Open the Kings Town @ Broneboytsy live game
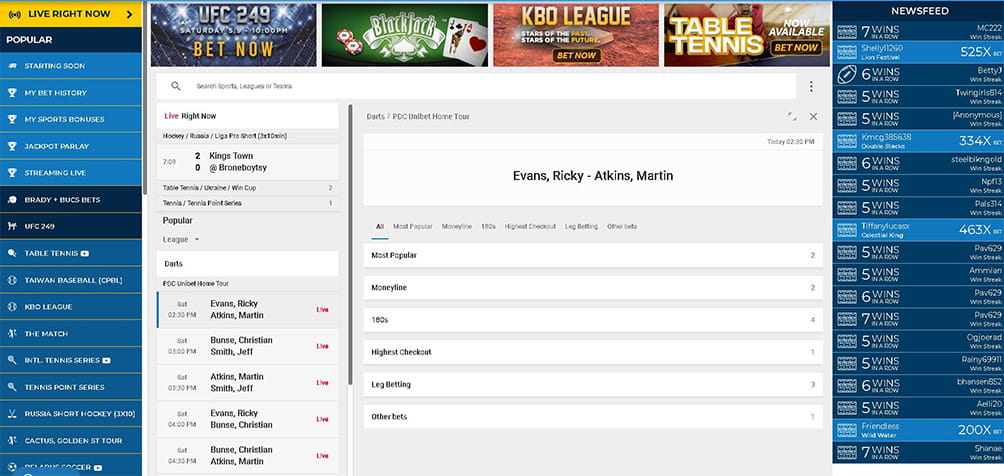 tap(247, 161)
